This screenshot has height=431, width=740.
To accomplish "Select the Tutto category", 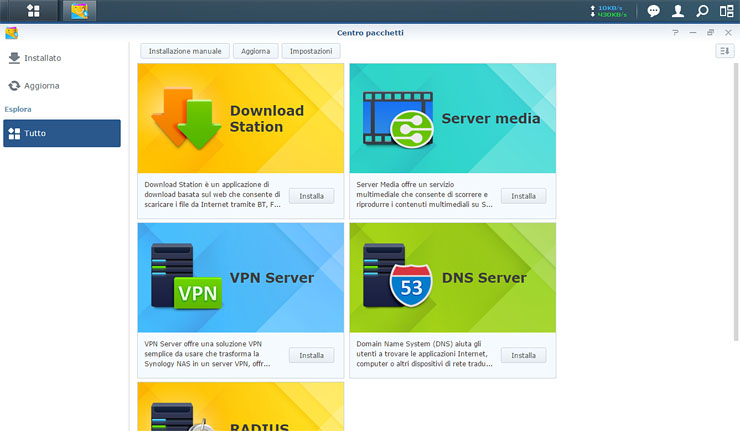I will pyautogui.click(x=62, y=133).
